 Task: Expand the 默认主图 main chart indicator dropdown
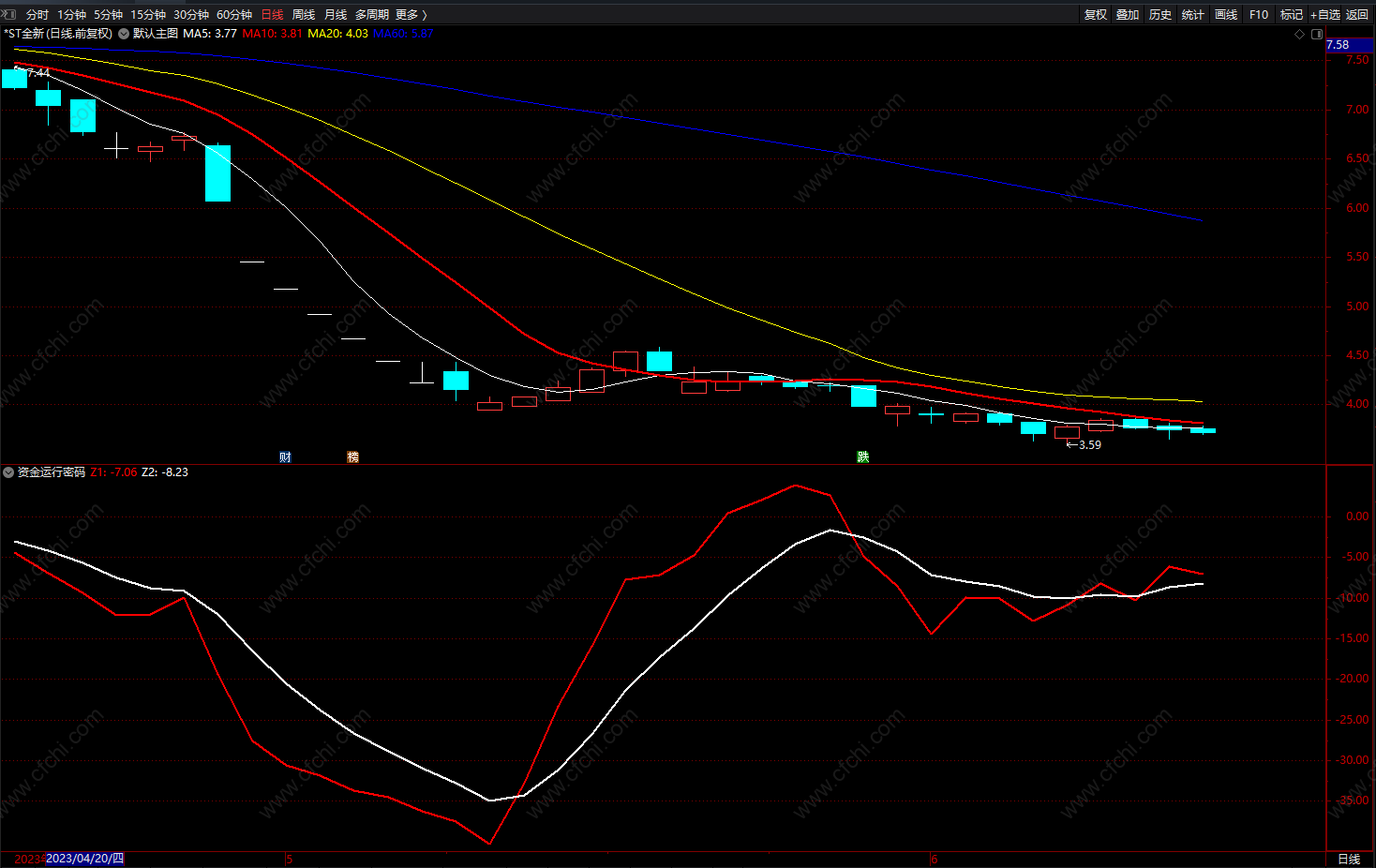(124, 34)
